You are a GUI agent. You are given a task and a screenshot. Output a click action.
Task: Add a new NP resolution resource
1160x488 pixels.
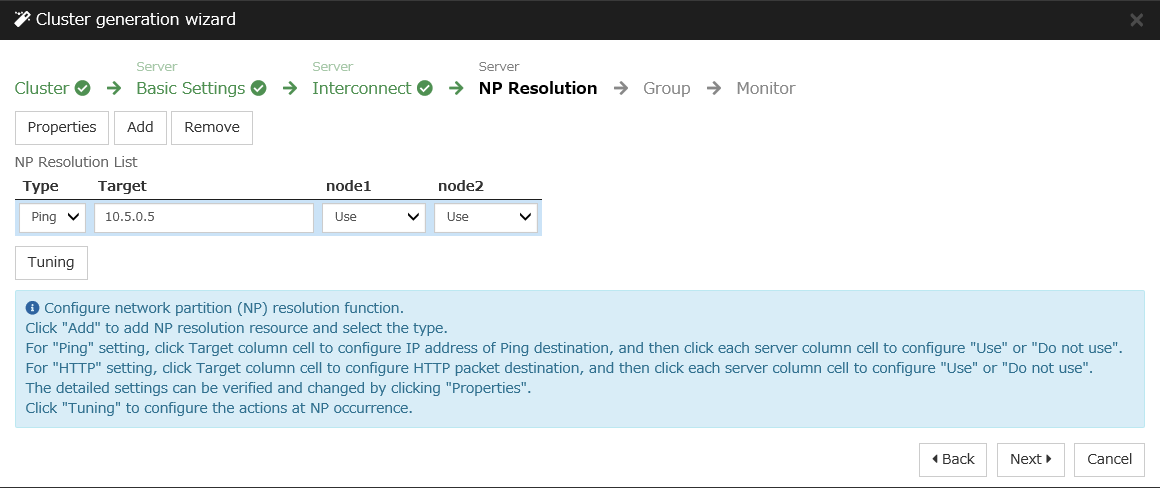140,127
